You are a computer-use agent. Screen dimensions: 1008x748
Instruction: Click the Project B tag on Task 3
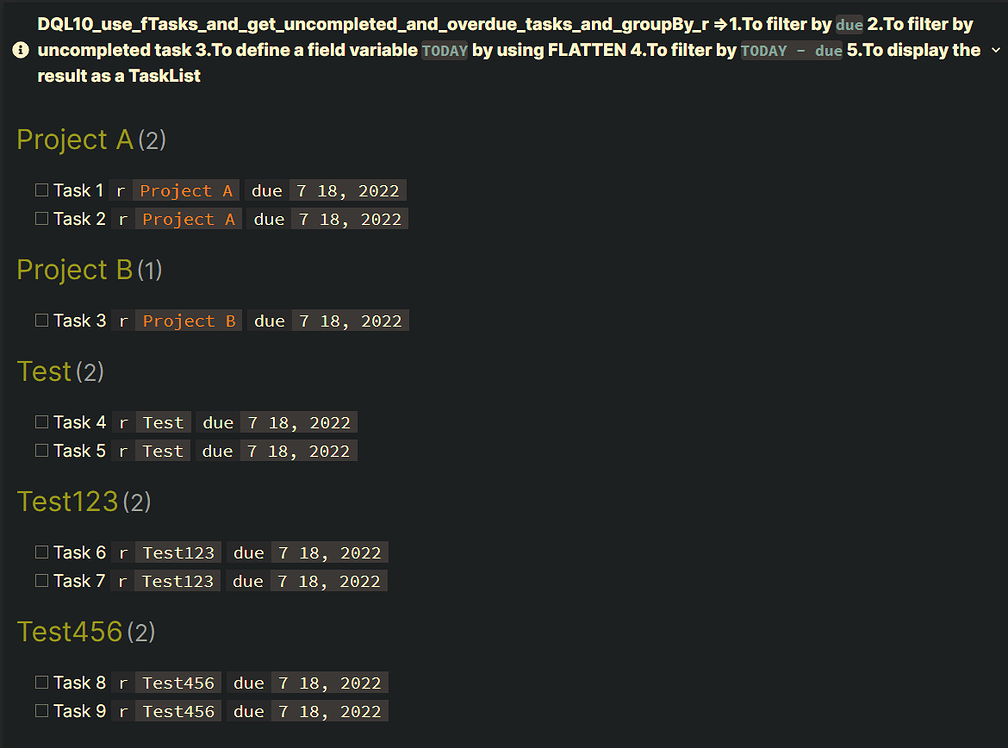pos(188,320)
